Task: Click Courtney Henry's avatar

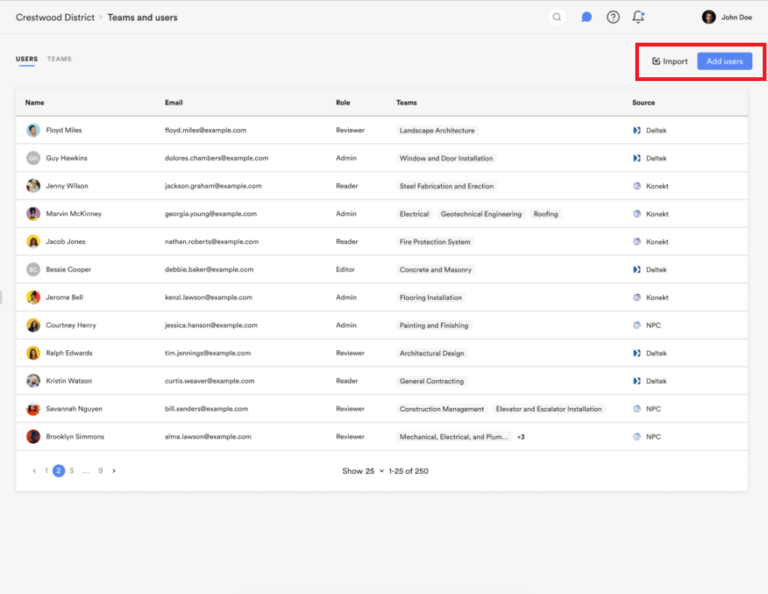Action: click(33, 325)
